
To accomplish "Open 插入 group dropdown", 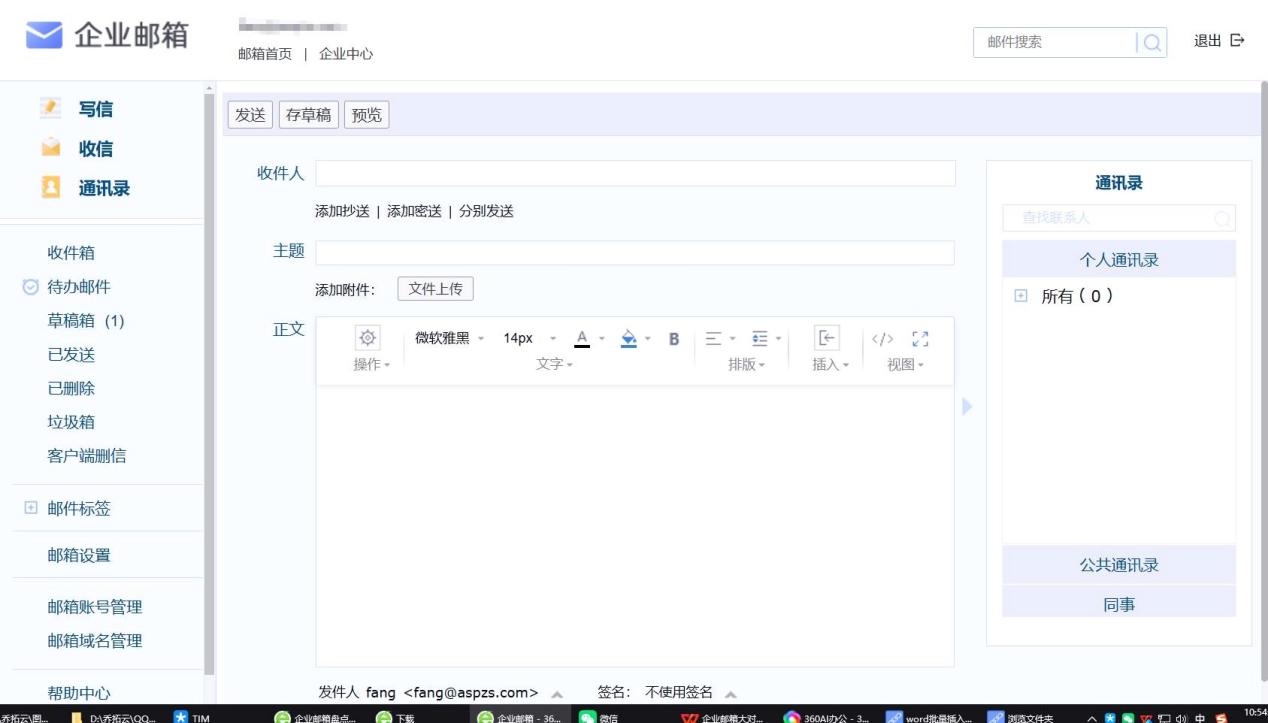I will [831, 364].
